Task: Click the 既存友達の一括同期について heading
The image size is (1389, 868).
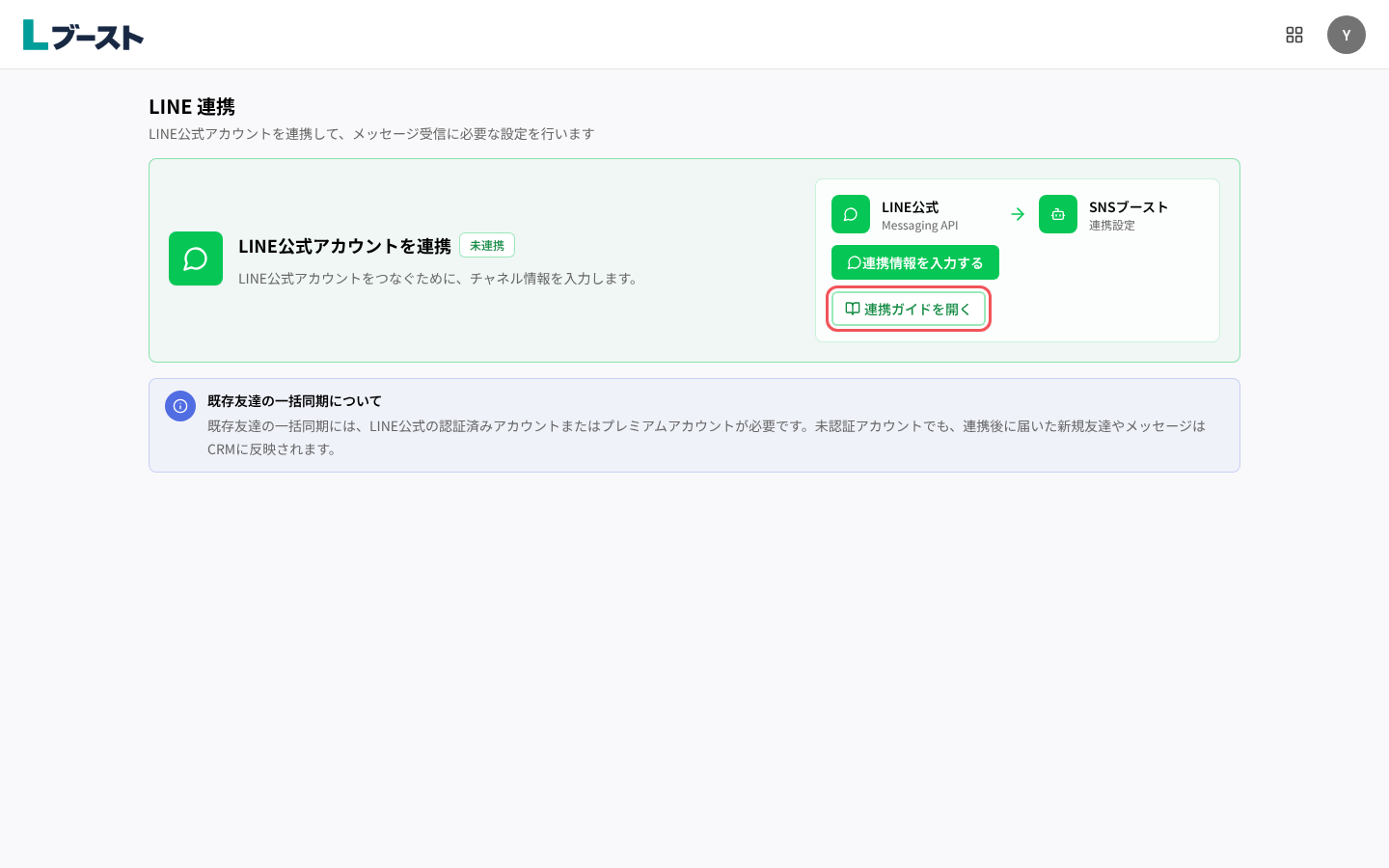Action: coord(294,400)
